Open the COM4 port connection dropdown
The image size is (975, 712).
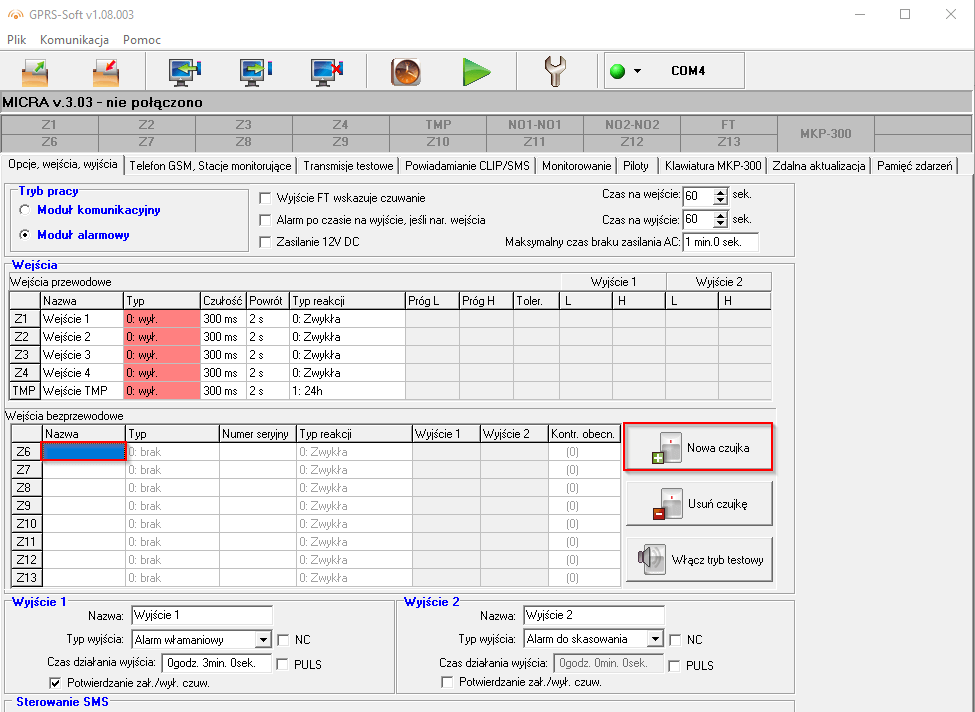(x=637, y=71)
